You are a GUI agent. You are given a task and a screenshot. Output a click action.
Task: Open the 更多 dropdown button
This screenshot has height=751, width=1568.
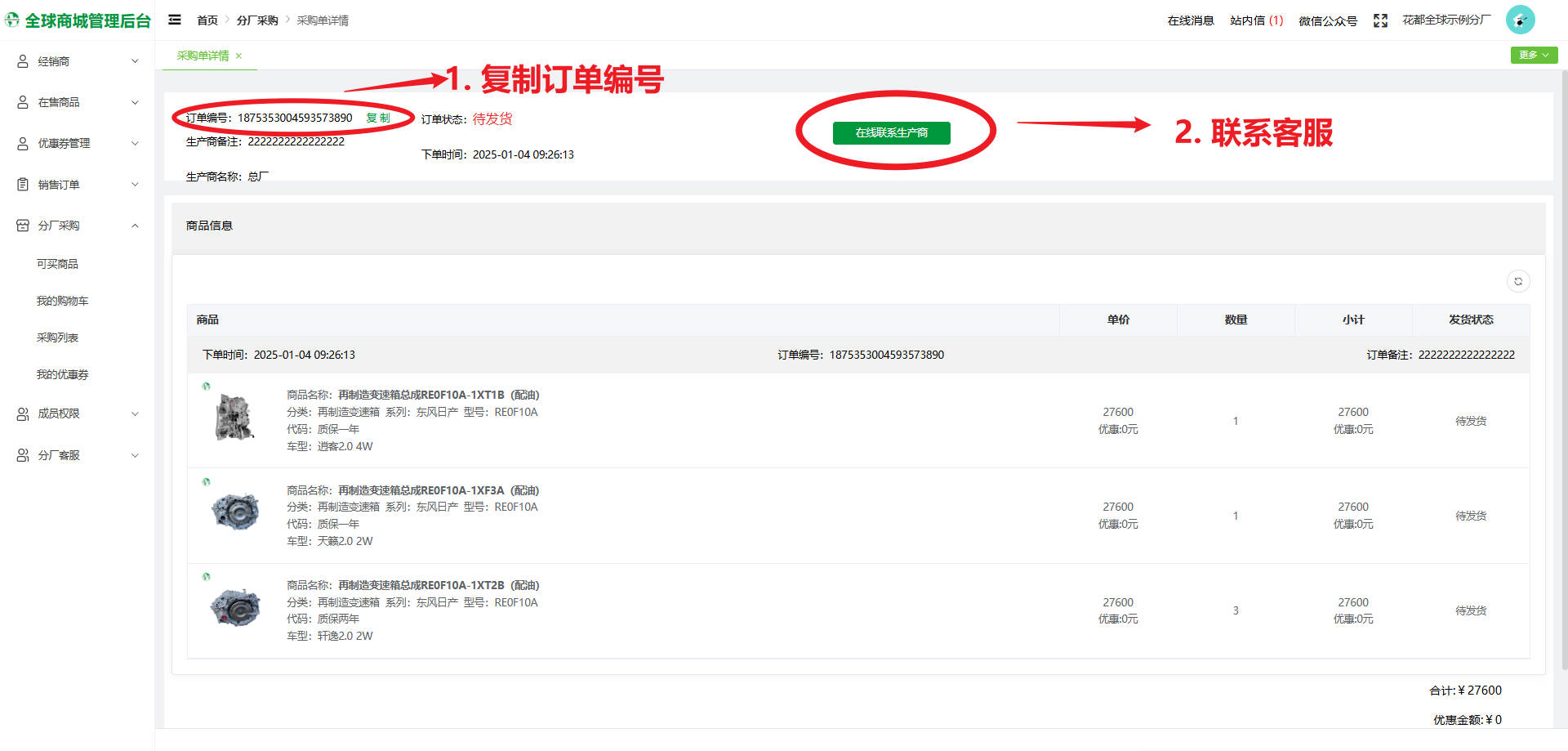coord(1534,55)
